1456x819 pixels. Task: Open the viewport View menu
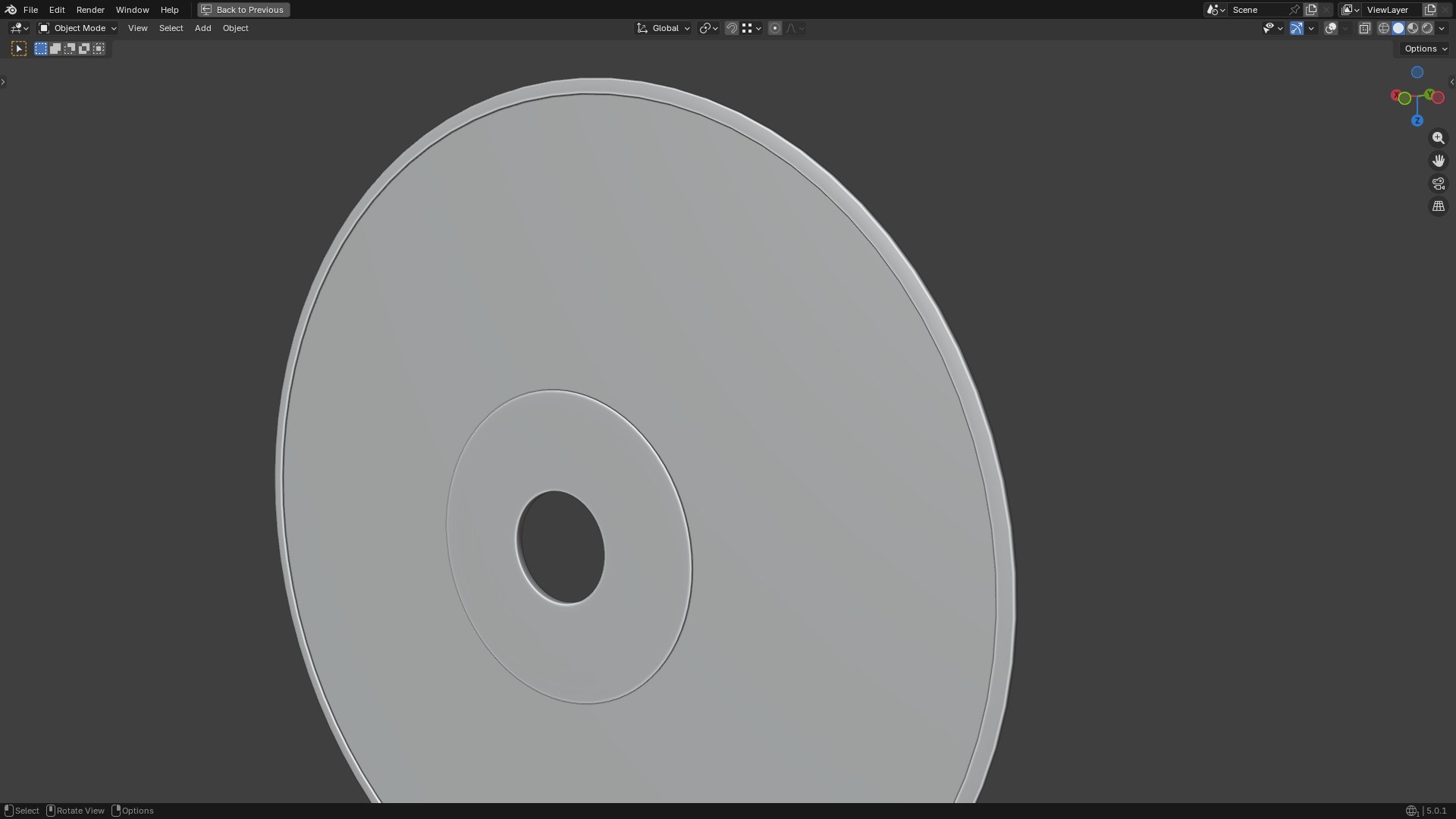point(137,28)
